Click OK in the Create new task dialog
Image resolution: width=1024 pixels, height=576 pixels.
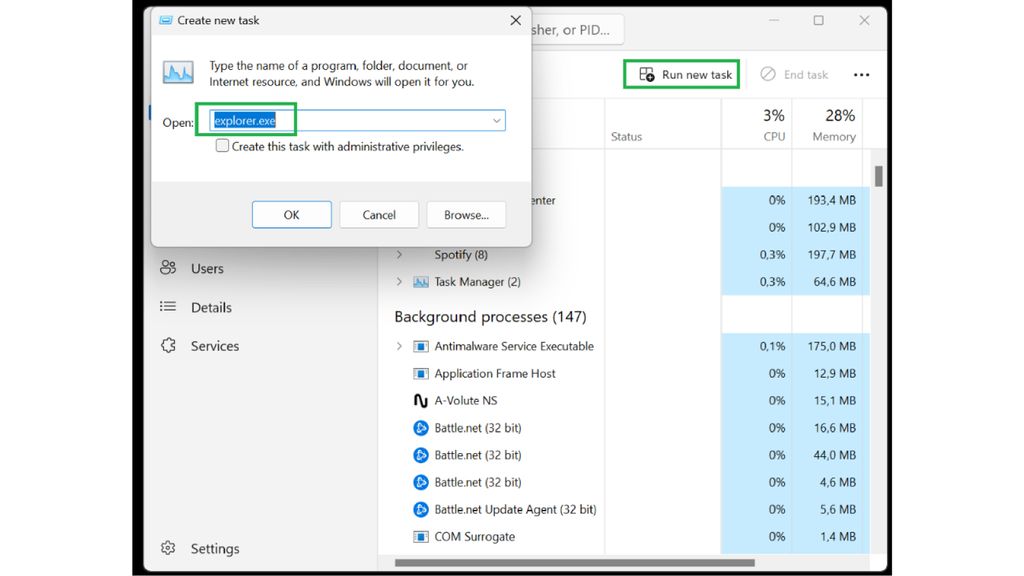coord(291,214)
